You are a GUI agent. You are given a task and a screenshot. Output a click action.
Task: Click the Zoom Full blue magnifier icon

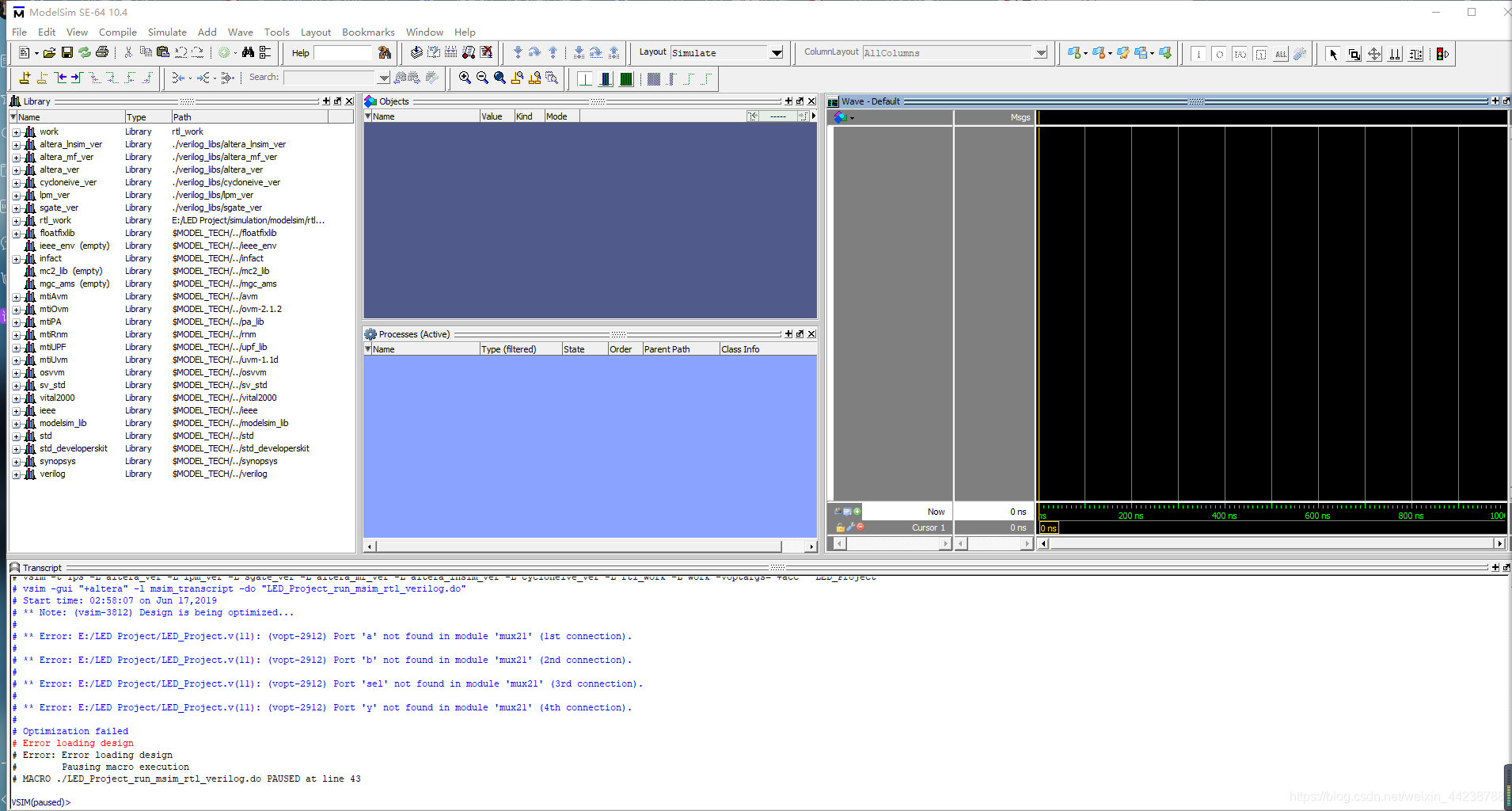(x=500, y=78)
